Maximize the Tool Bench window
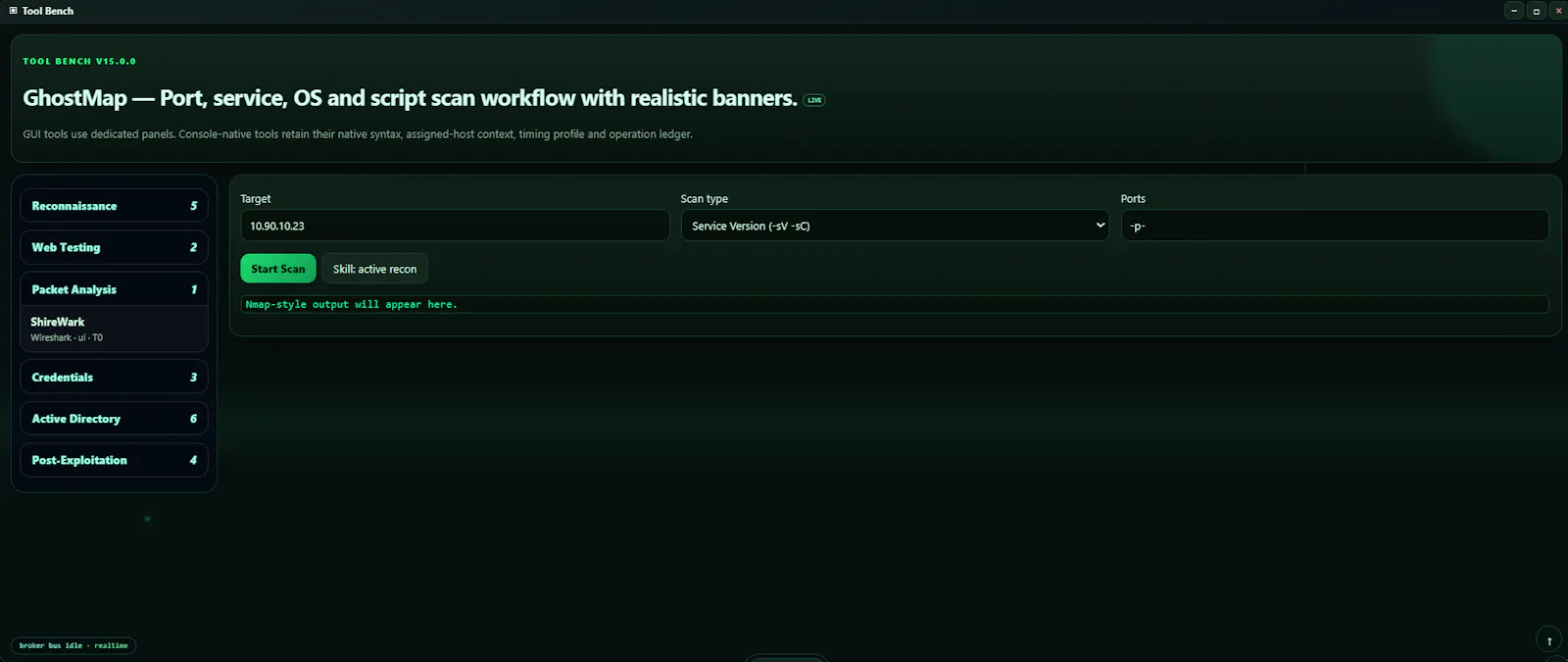Image resolution: width=1568 pixels, height=662 pixels. click(1536, 11)
